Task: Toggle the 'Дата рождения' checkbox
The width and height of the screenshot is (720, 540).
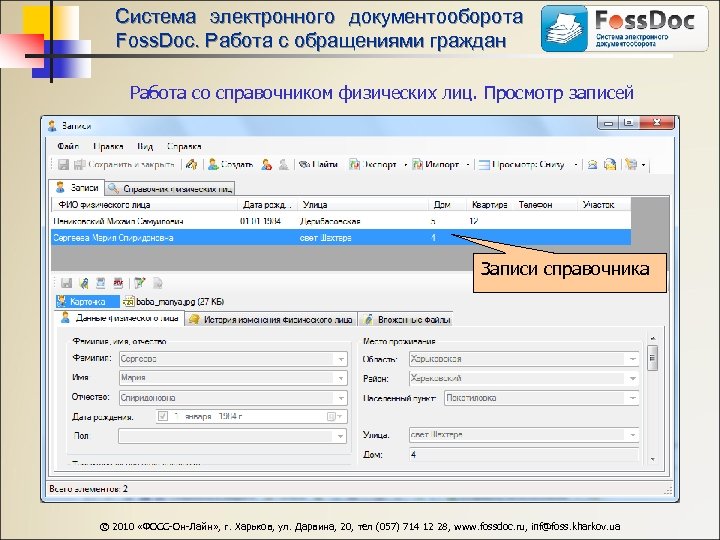Action: point(163,416)
